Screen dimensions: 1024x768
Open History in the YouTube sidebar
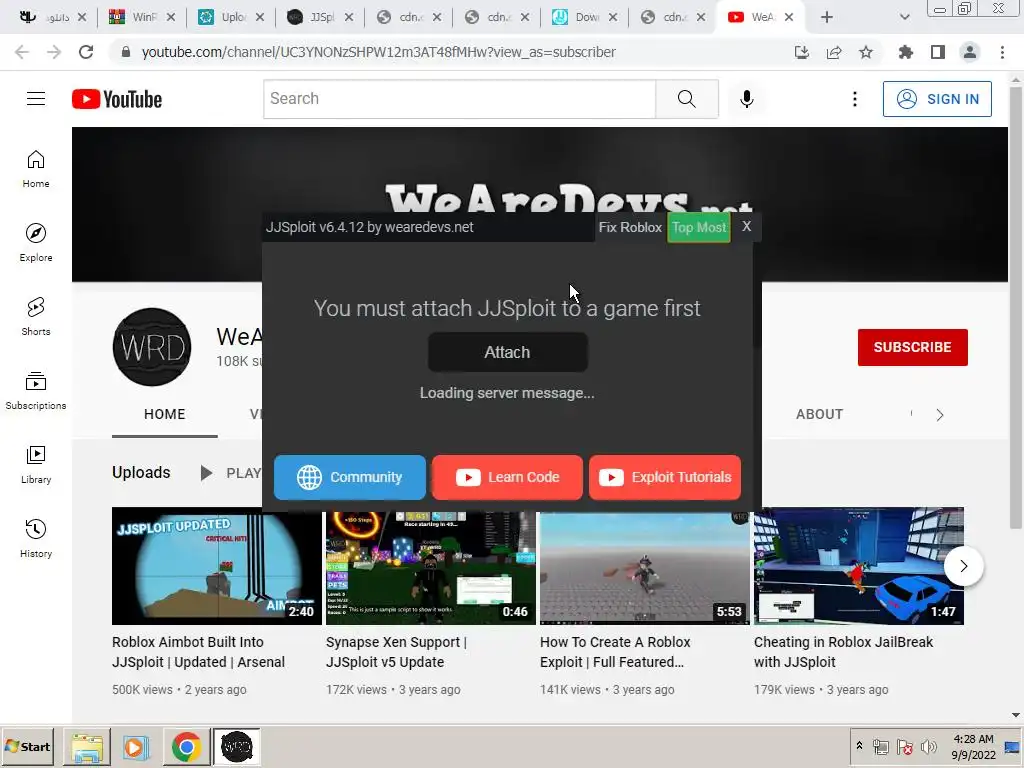click(36, 538)
